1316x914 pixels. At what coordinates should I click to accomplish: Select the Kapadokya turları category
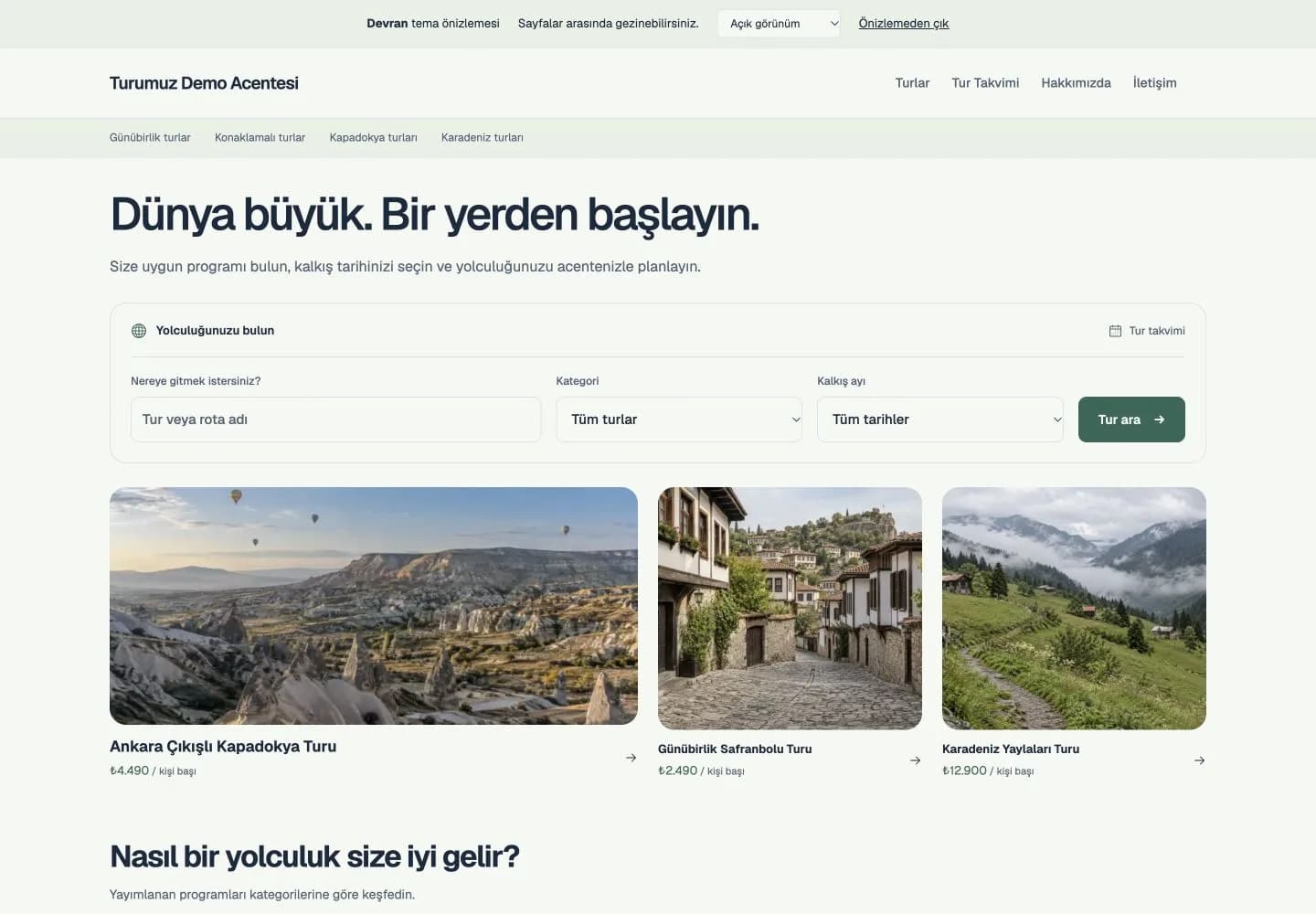click(373, 137)
